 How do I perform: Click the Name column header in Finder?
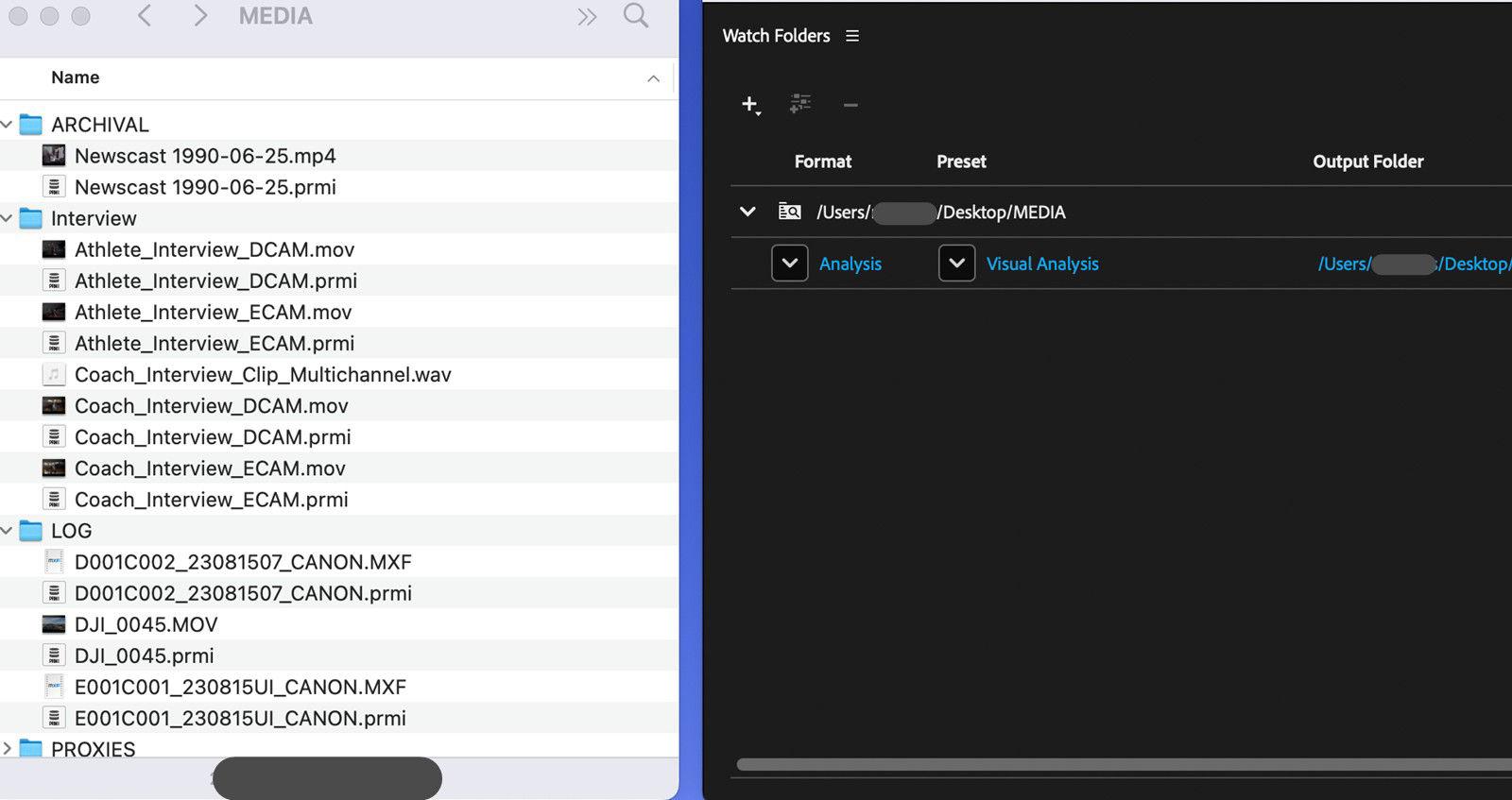coord(76,77)
